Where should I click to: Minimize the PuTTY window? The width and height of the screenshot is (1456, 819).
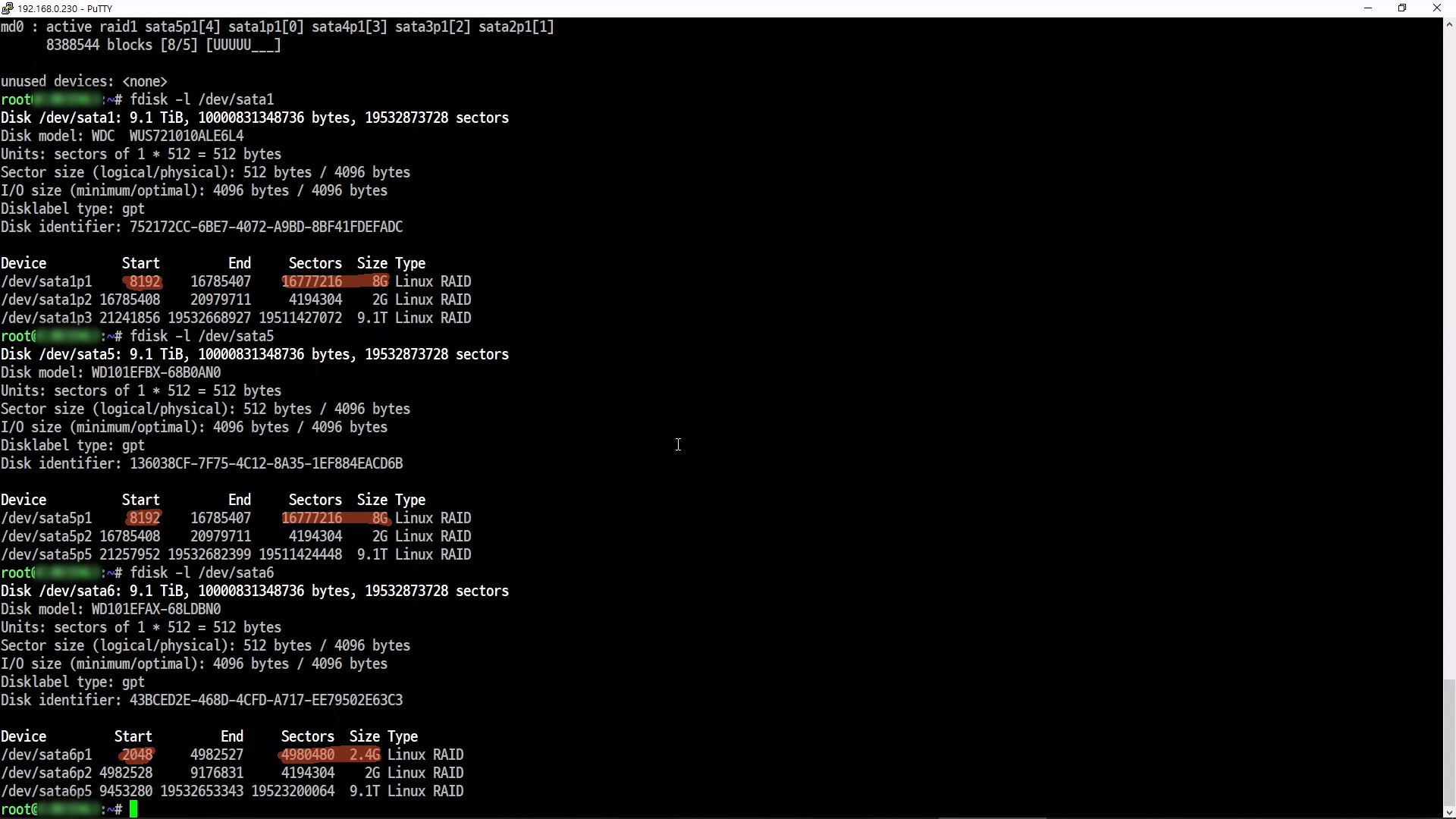[1368, 8]
